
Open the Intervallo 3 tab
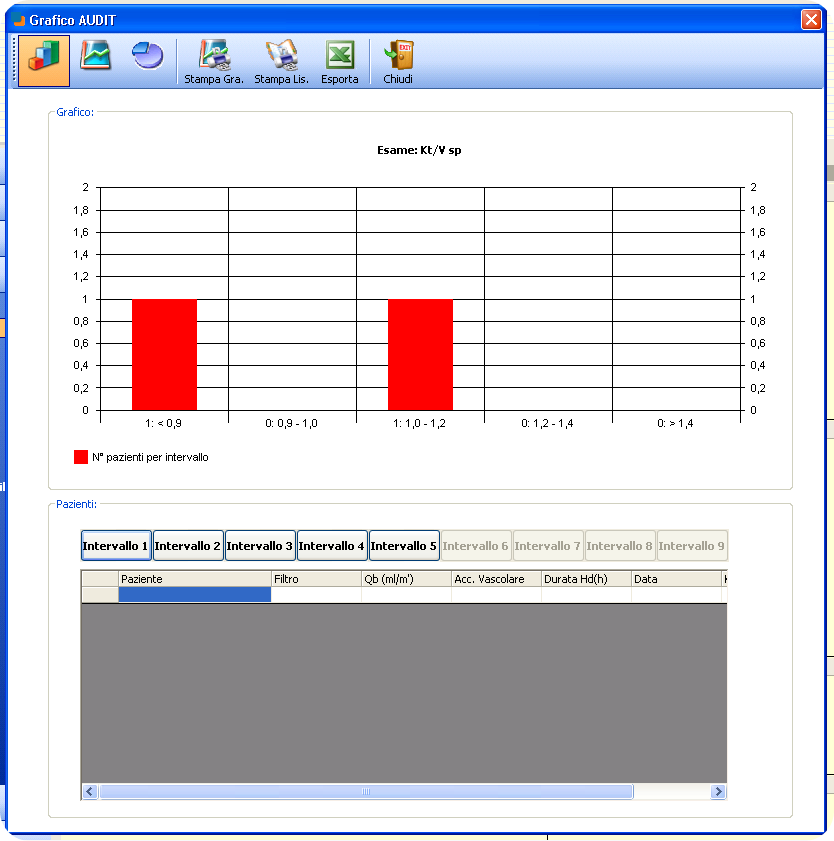pyautogui.click(x=260, y=545)
